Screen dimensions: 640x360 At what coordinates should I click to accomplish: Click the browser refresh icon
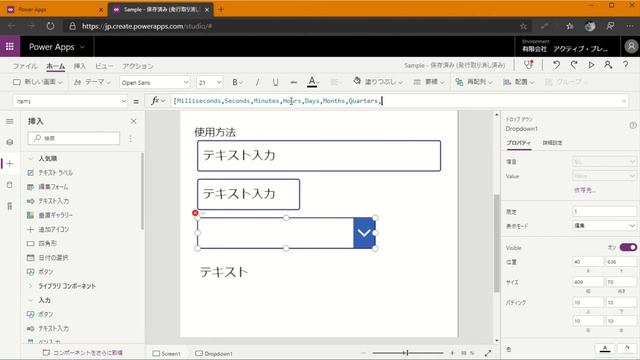(50, 26)
